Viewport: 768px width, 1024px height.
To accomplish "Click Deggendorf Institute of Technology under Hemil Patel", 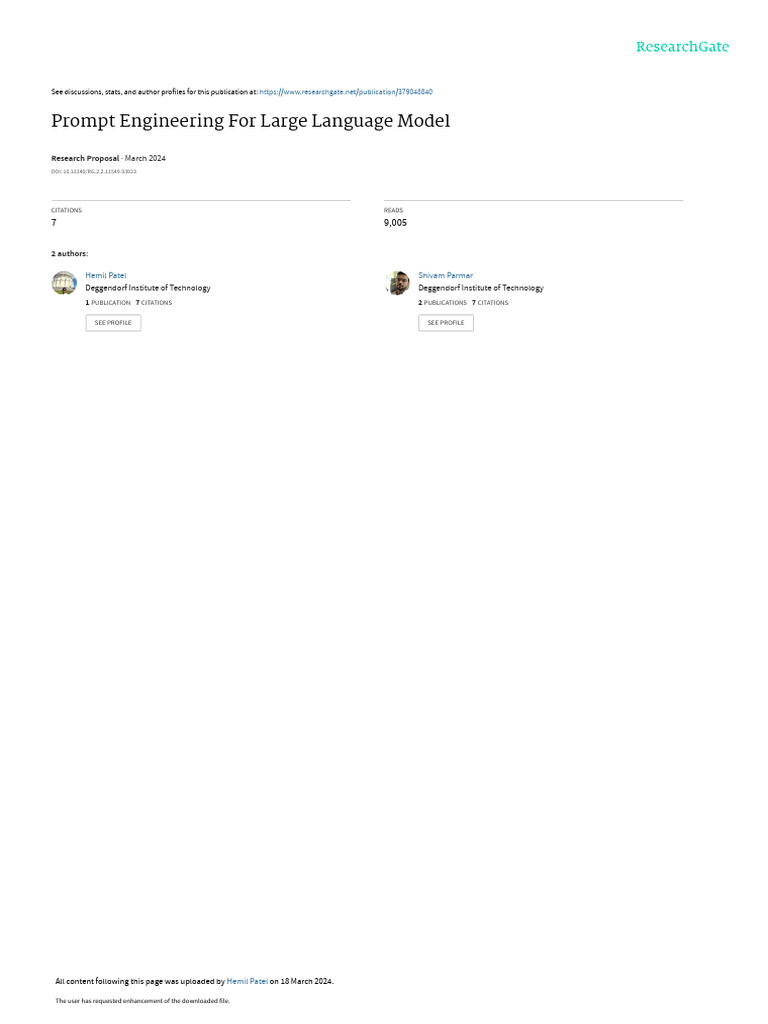I will 148,288.
